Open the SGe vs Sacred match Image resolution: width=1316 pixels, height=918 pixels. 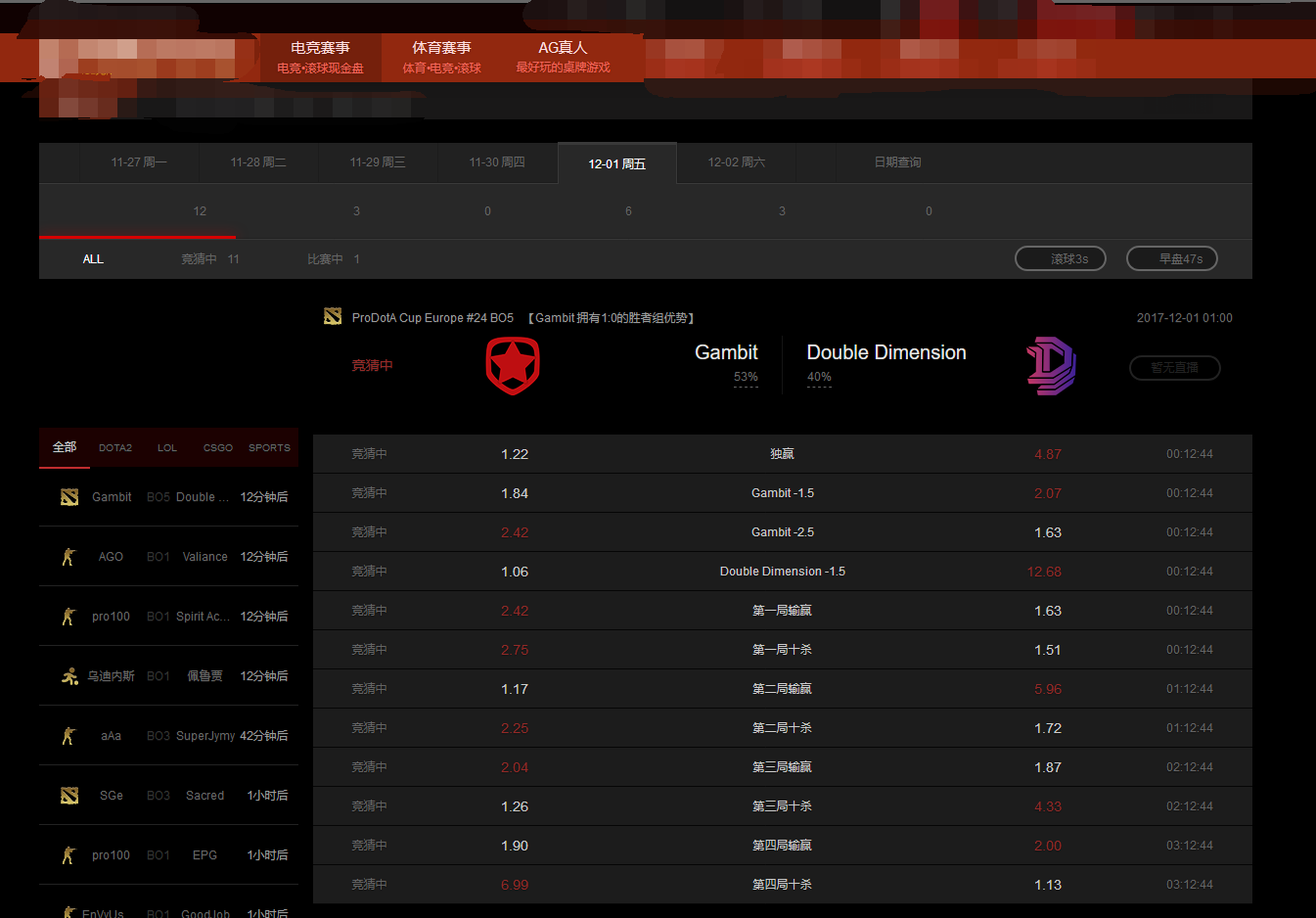click(168, 796)
